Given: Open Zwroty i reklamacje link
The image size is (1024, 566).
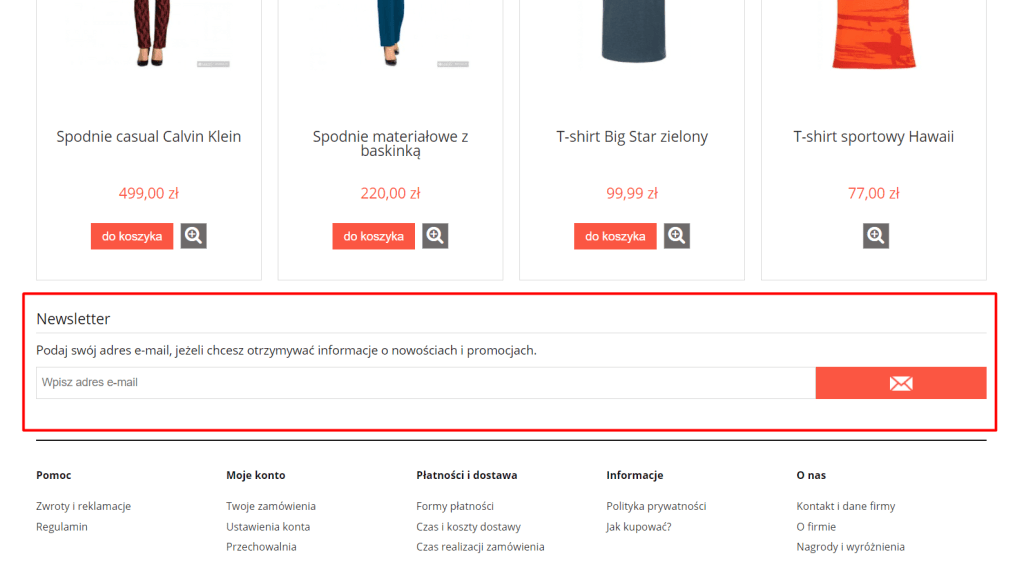Looking at the screenshot, I should coord(83,506).
